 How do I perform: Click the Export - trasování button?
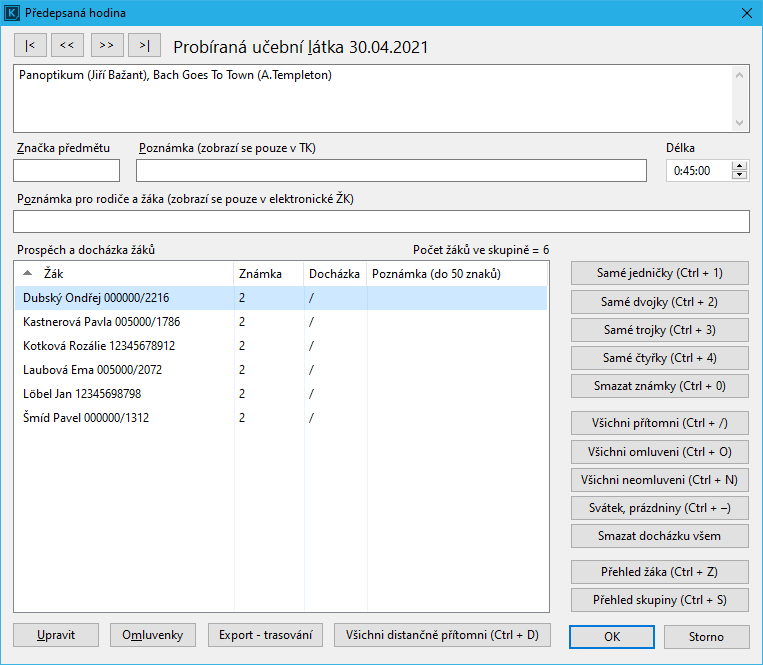coord(266,635)
